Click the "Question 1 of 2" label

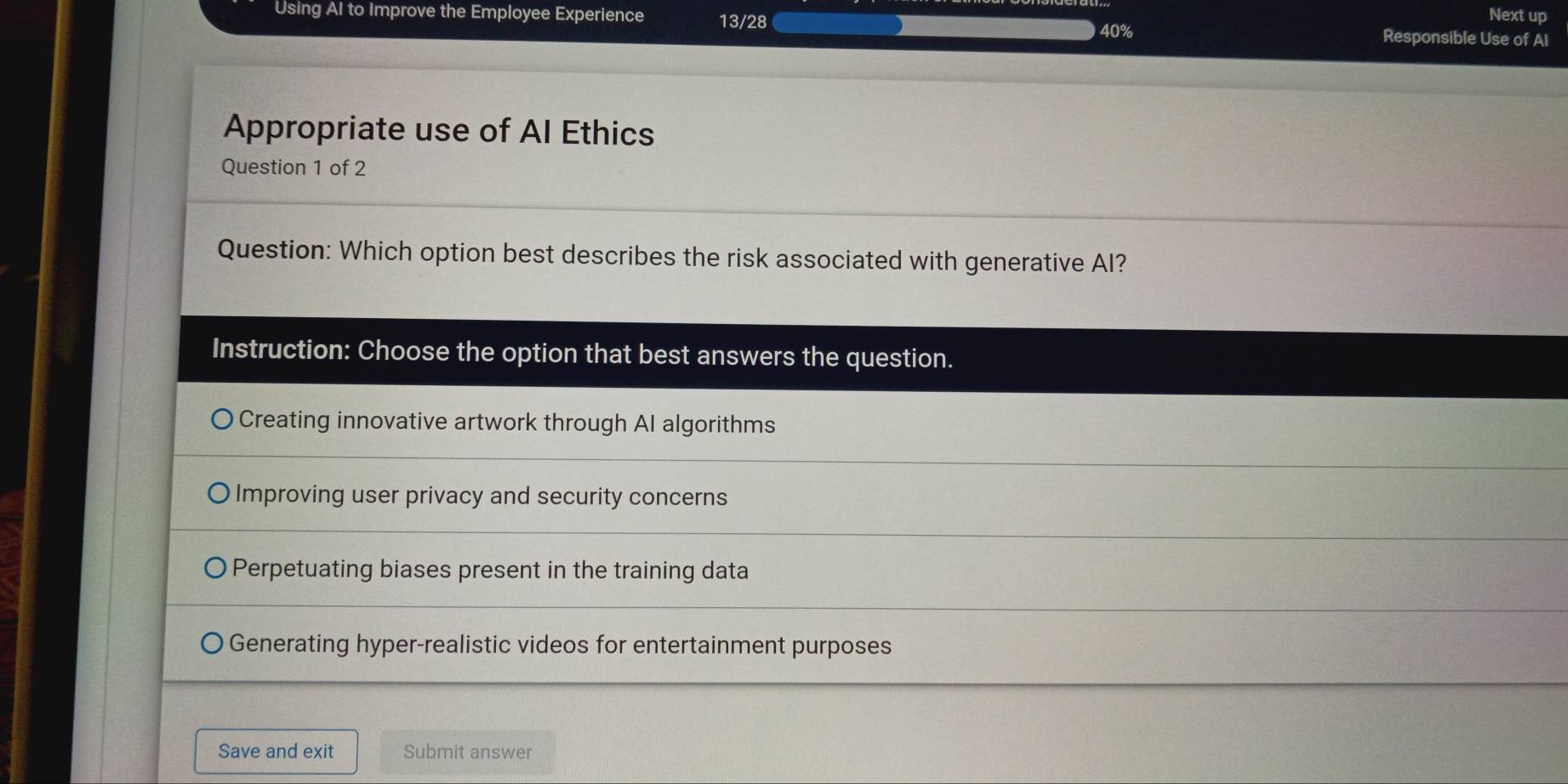click(293, 167)
